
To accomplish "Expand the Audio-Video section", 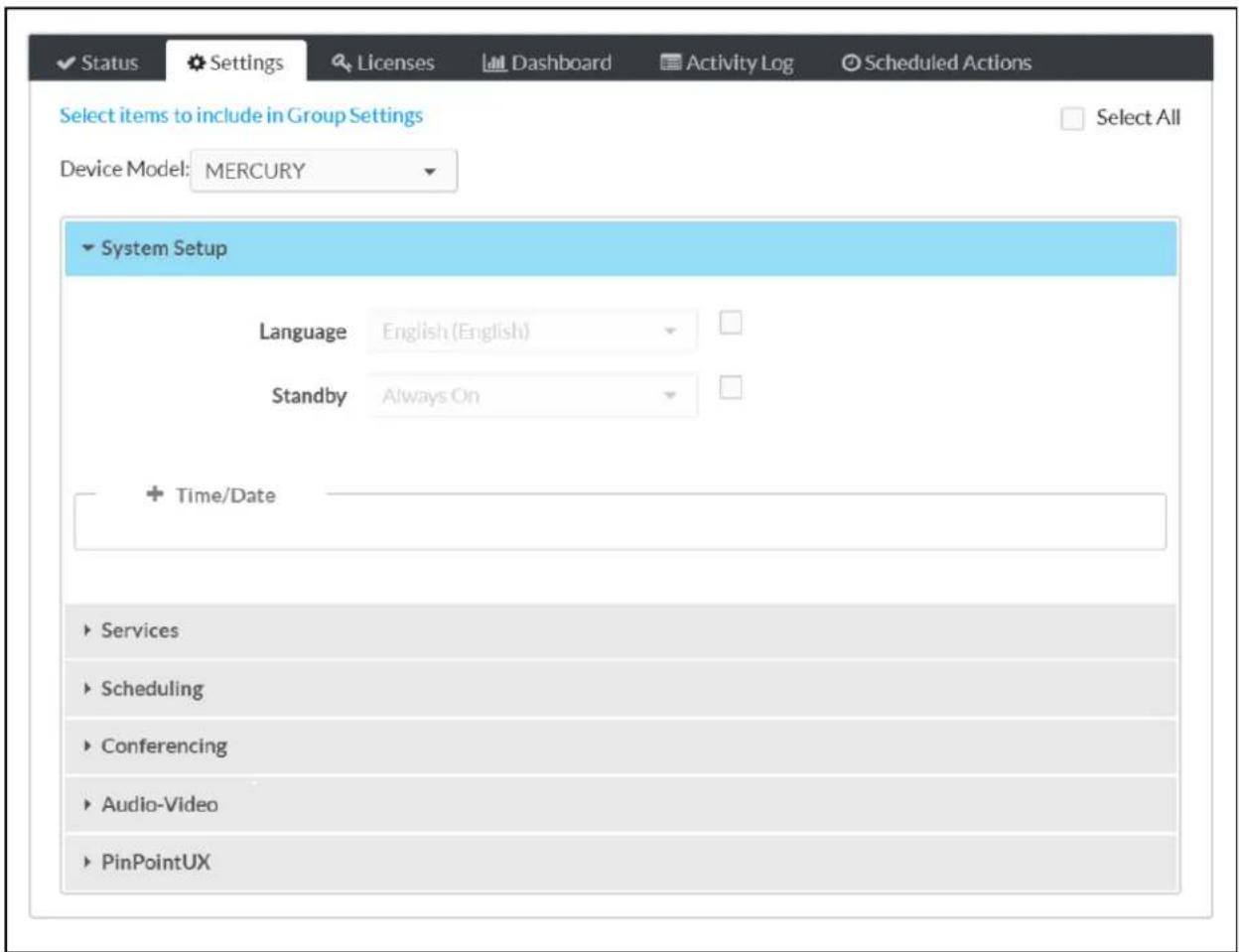I will (x=620, y=804).
